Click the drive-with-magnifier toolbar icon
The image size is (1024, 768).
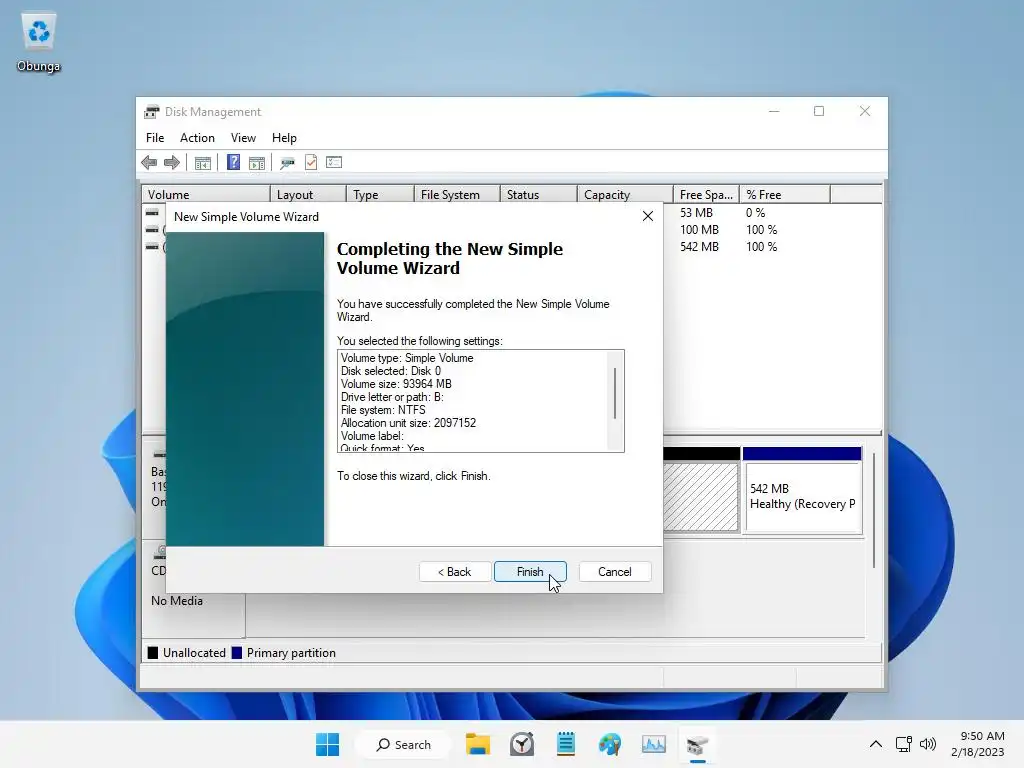click(287, 163)
